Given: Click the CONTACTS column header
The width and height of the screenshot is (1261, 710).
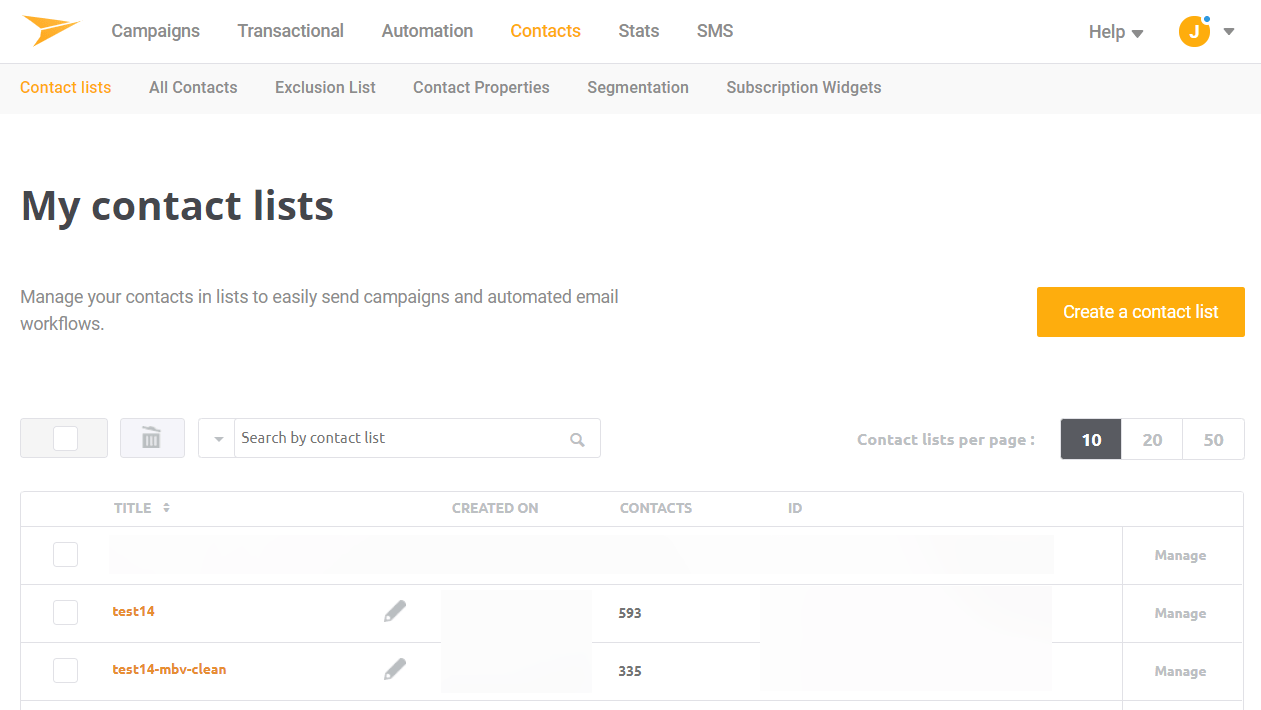Looking at the screenshot, I should [656, 508].
